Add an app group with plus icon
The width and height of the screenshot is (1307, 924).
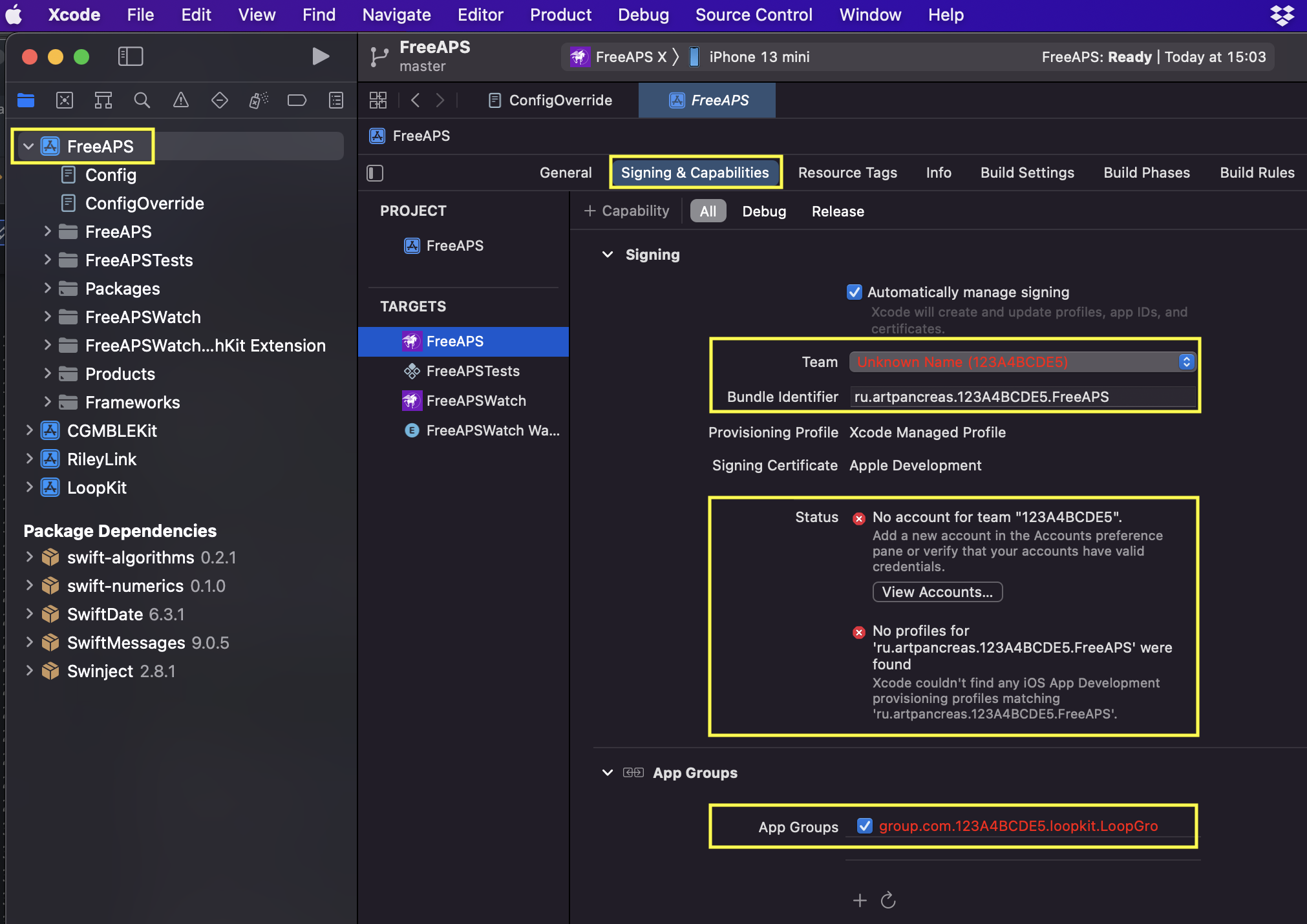point(860,900)
